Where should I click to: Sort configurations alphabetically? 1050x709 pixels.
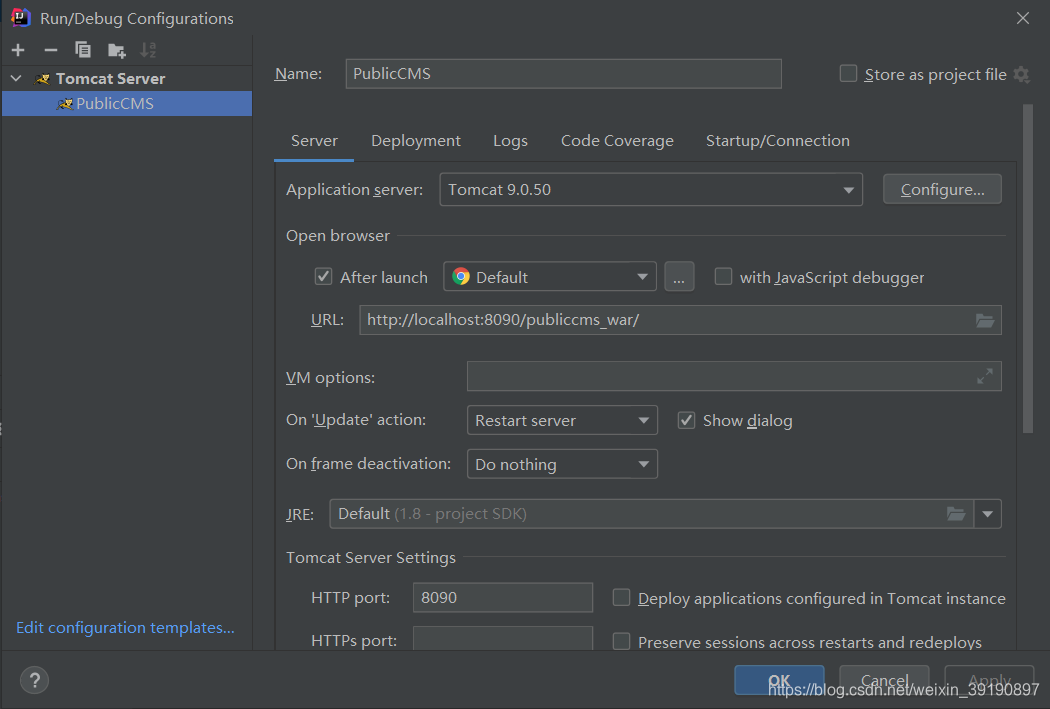click(148, 50)
